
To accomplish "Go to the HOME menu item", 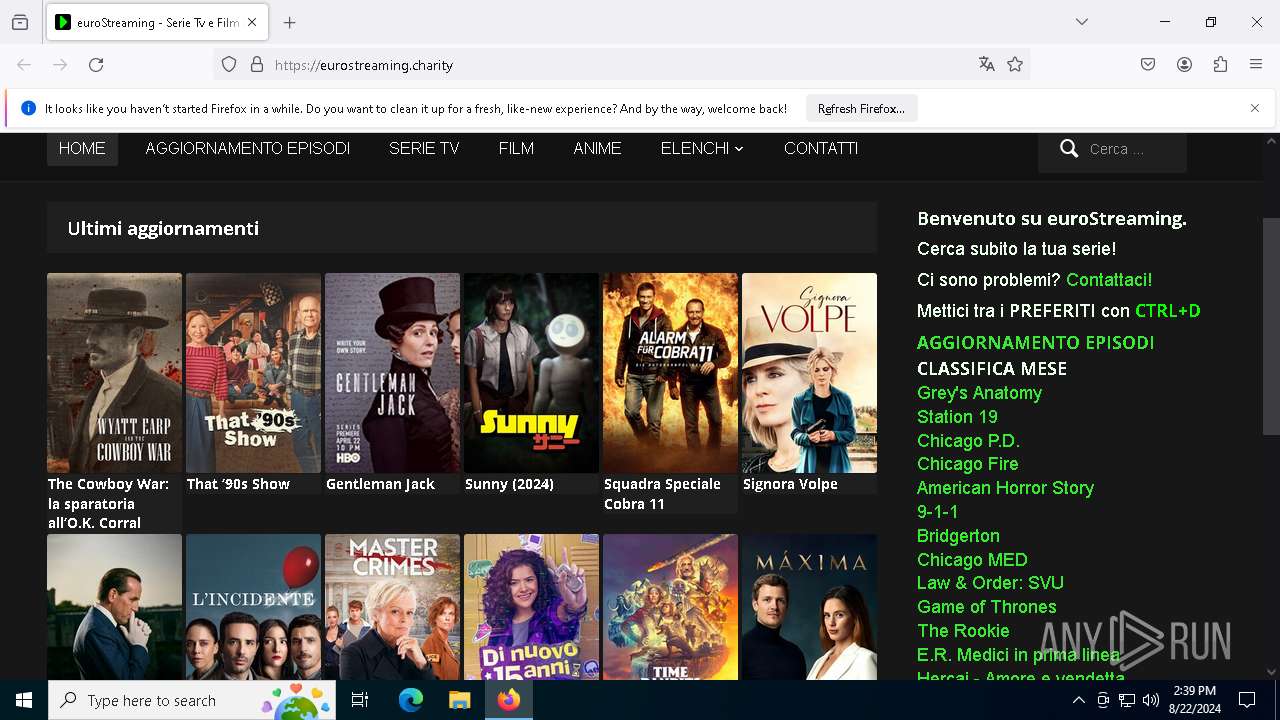I will pos(82,148).
